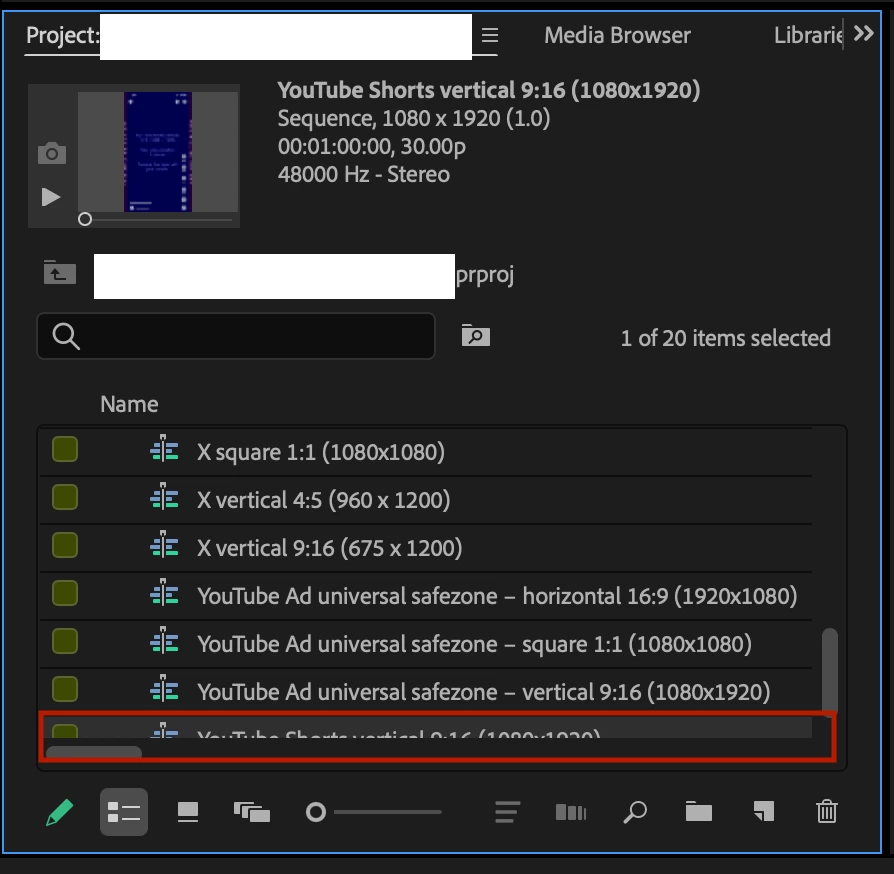The height and width of the screenshot is (874, 894).
Task: Click the horizontal scrollbar thumb of the list
Action: [x=94, y=753]
